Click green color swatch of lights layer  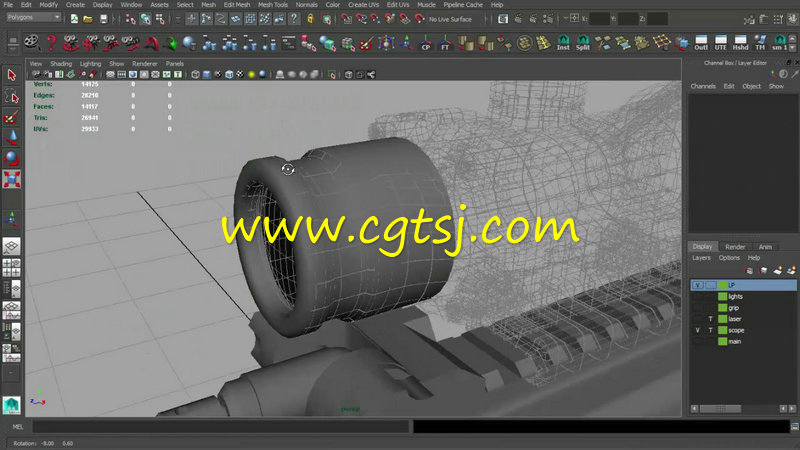[x=722, y=296]
